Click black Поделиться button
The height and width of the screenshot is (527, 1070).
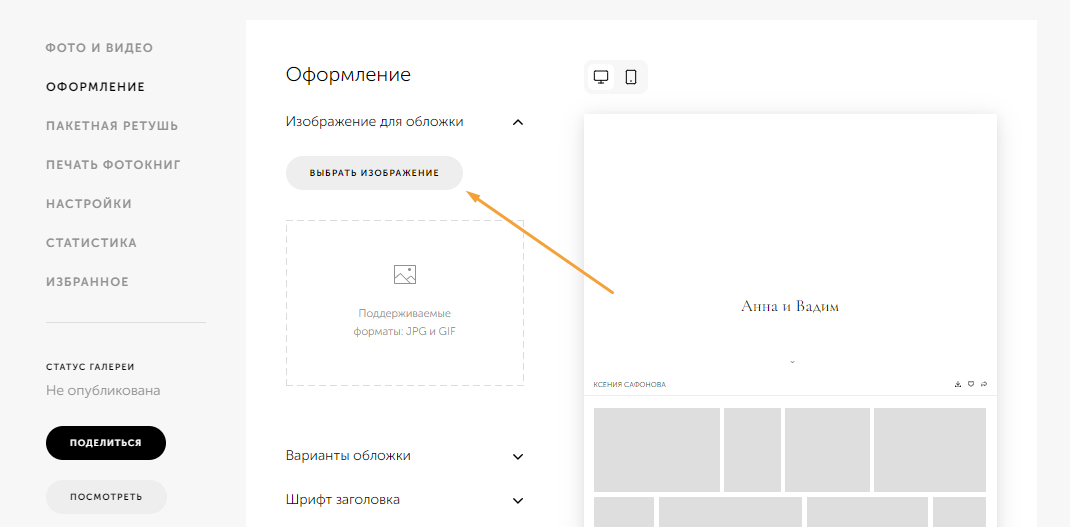pos(106,443)
